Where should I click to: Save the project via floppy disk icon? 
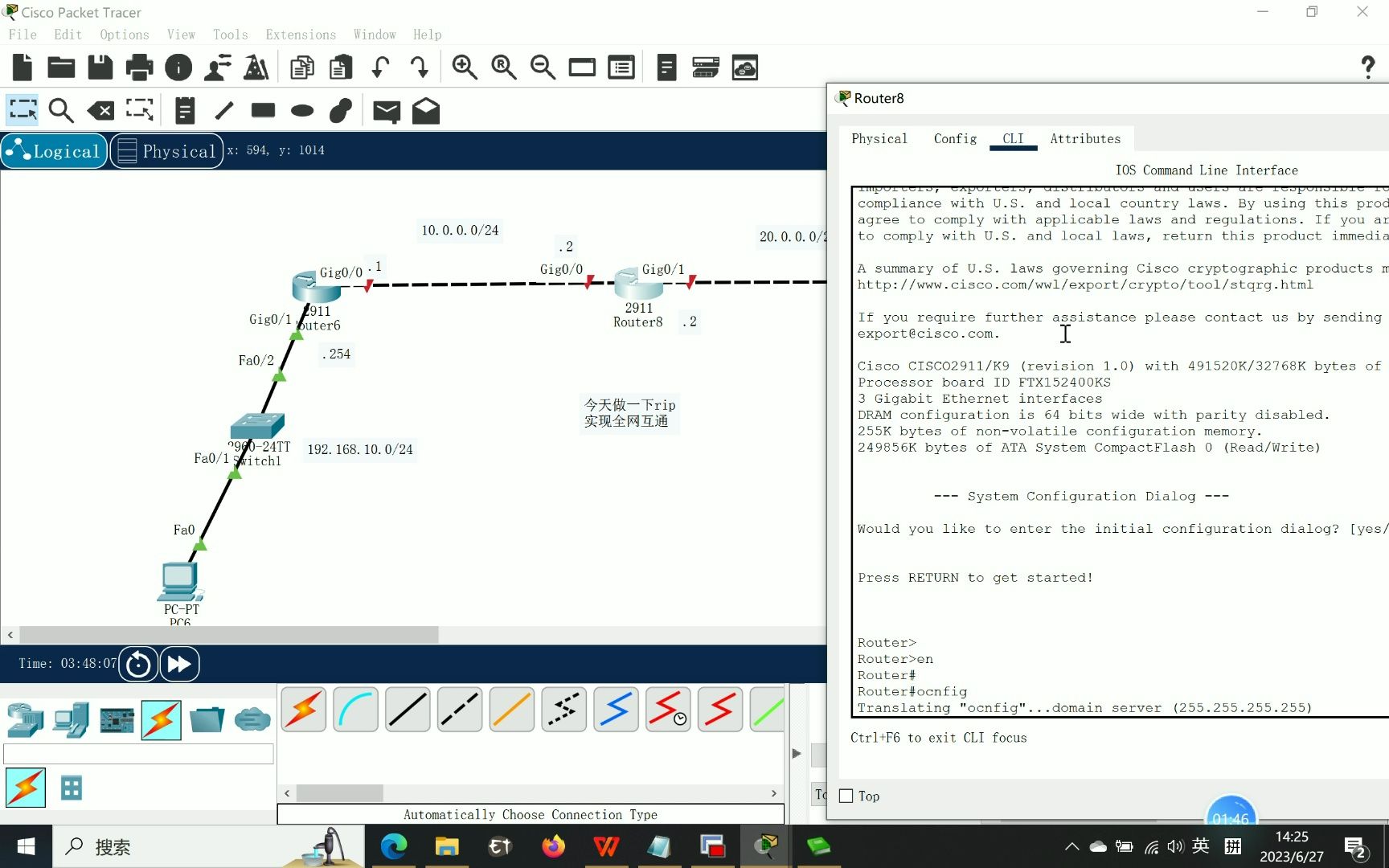point(100,68)
